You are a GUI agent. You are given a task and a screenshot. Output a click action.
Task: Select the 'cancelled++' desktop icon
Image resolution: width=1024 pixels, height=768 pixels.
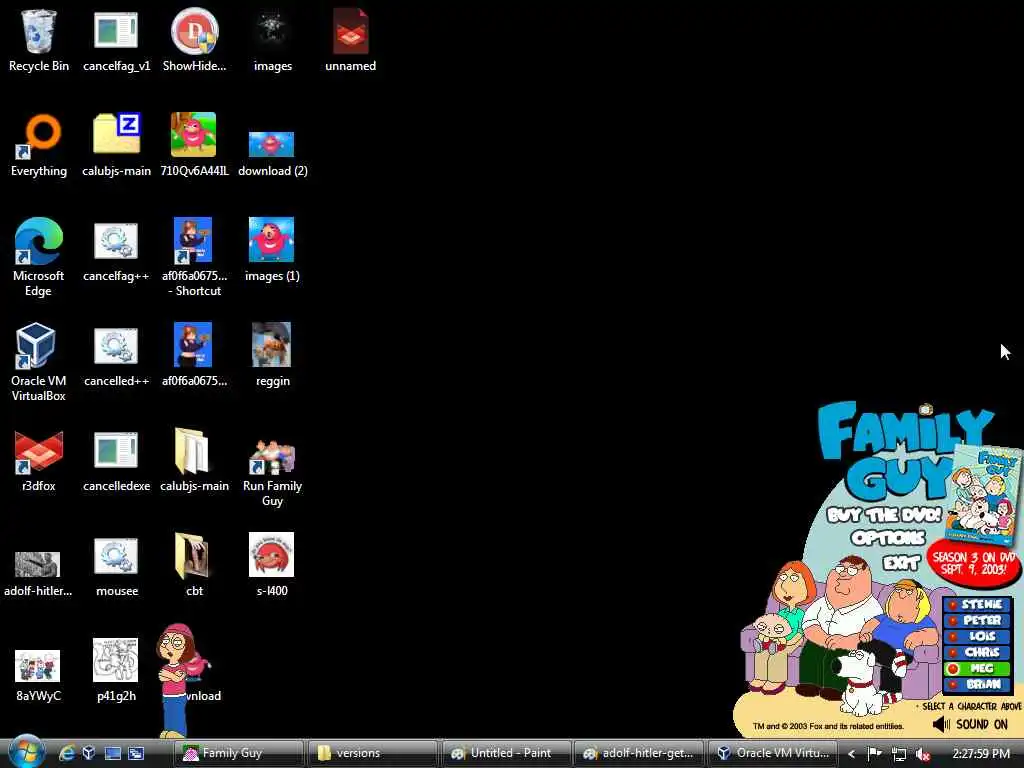click(x=116, y=357)
